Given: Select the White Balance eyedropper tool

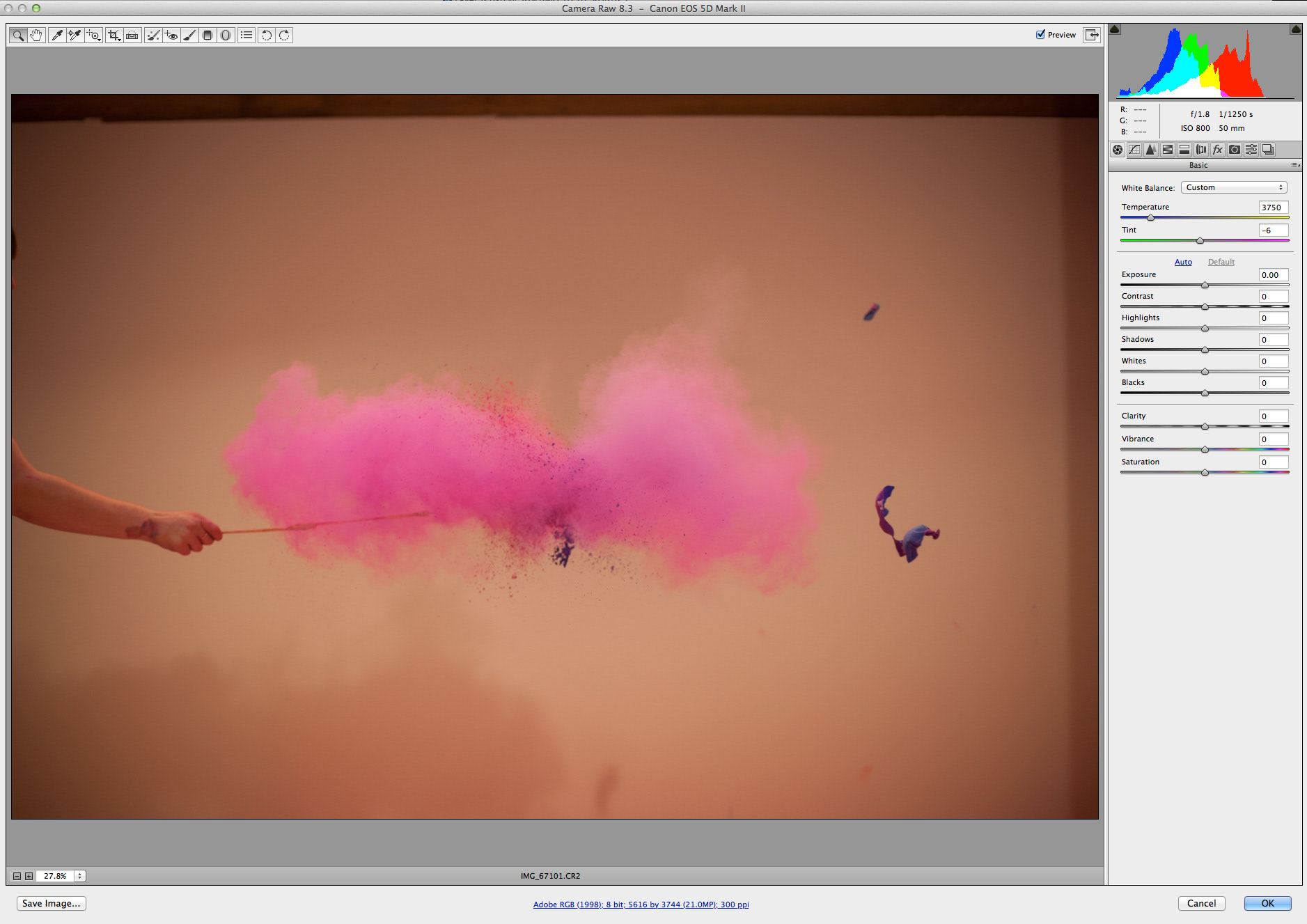Looking at the screenshot, I should tap(57, 36).
